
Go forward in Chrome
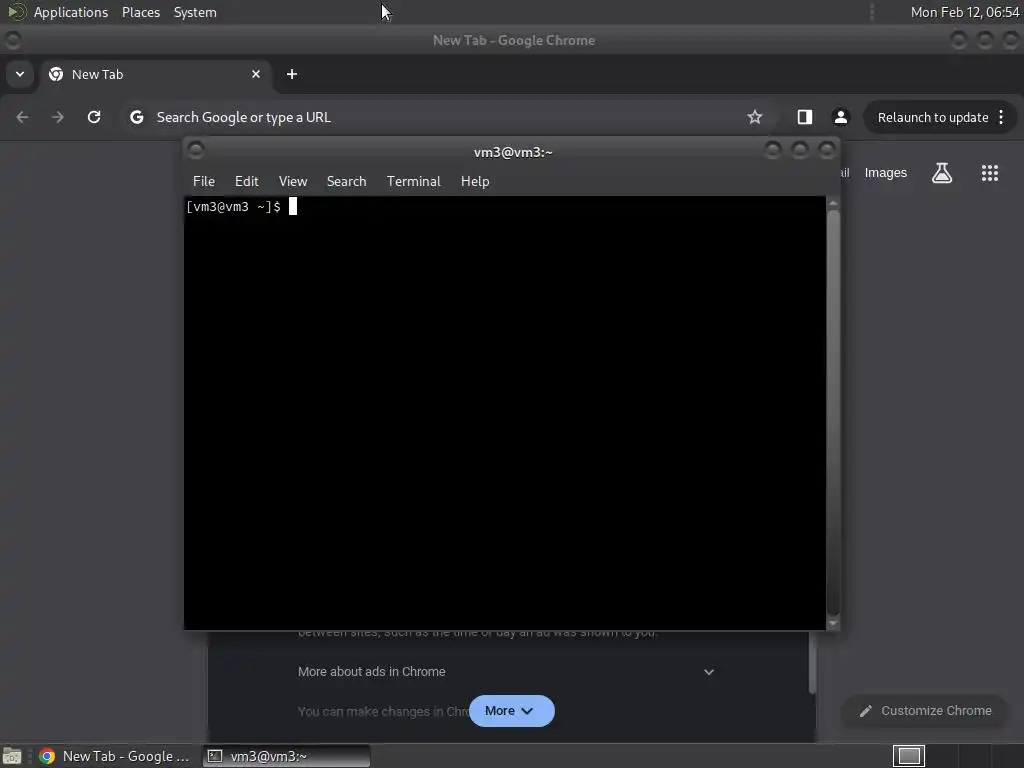(58, 117)
